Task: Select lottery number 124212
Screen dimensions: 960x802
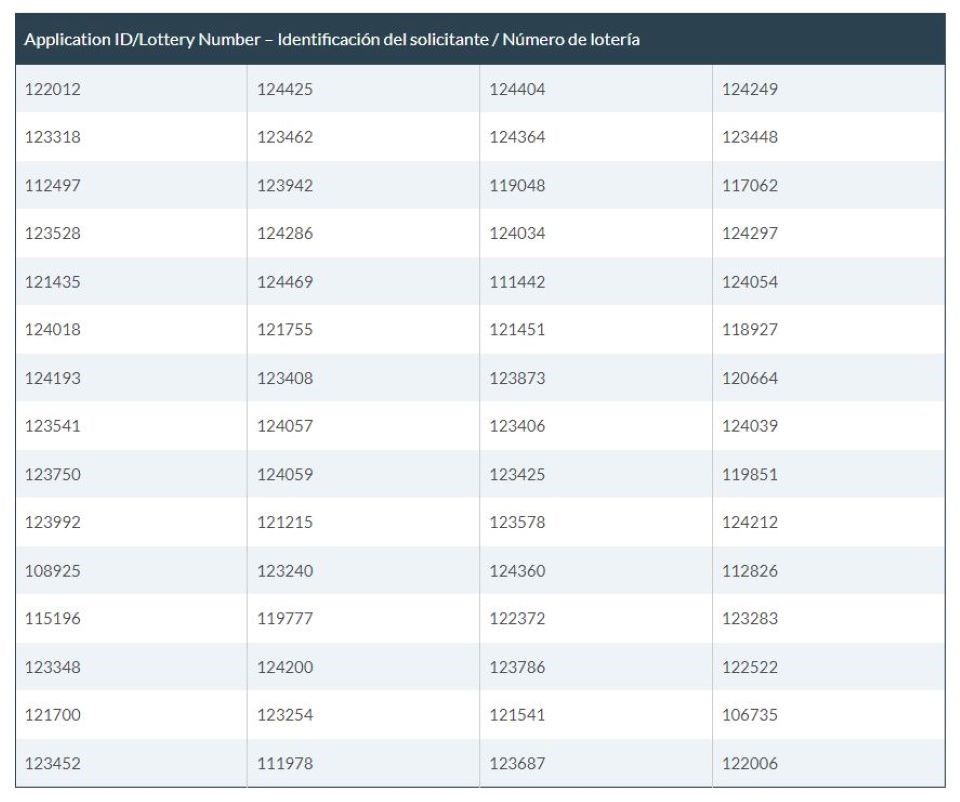Action: tap(749, 522)
